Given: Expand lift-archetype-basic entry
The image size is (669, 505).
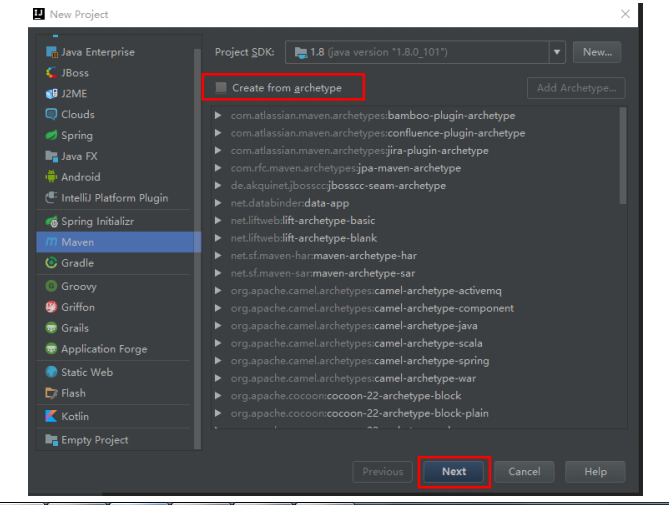Looking at the screenshot, I should [x=218, y=220].
